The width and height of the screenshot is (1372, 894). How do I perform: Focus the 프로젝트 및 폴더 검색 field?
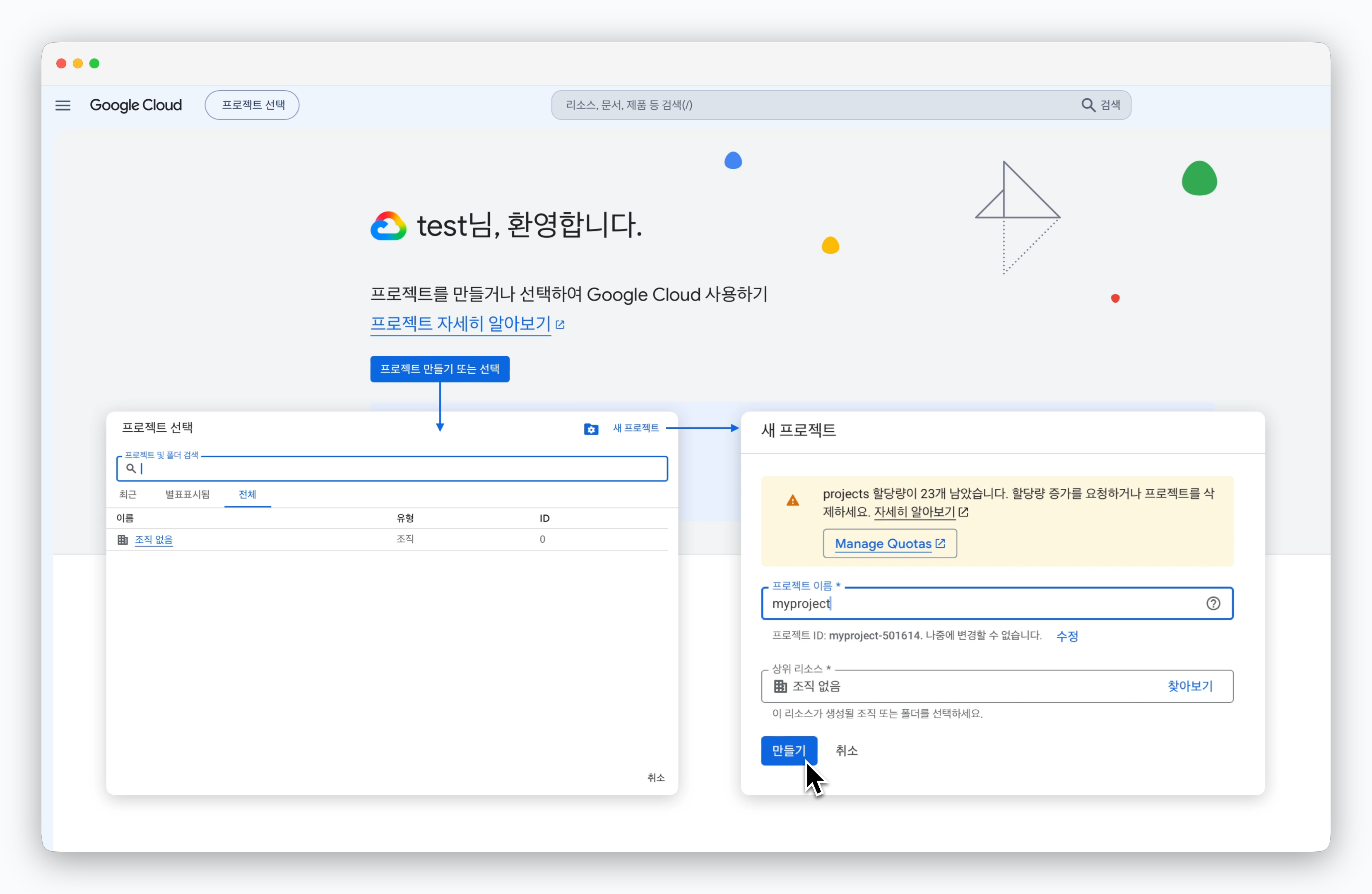tap(392, 469)
